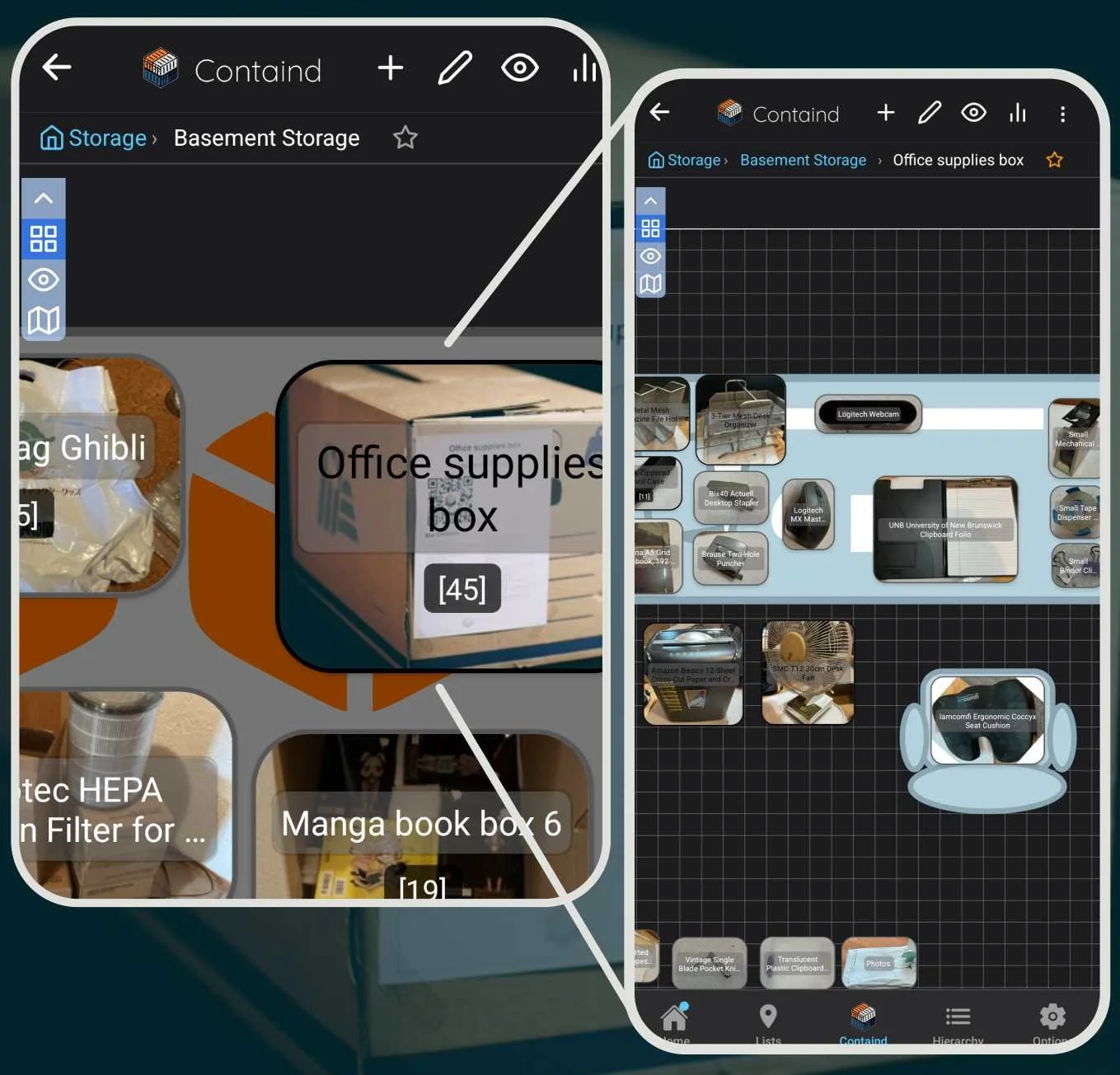The width and height of the screenshot is (1120, 1075).
Task: Open Photos item thumbnail
Action: tap(879, 963)
